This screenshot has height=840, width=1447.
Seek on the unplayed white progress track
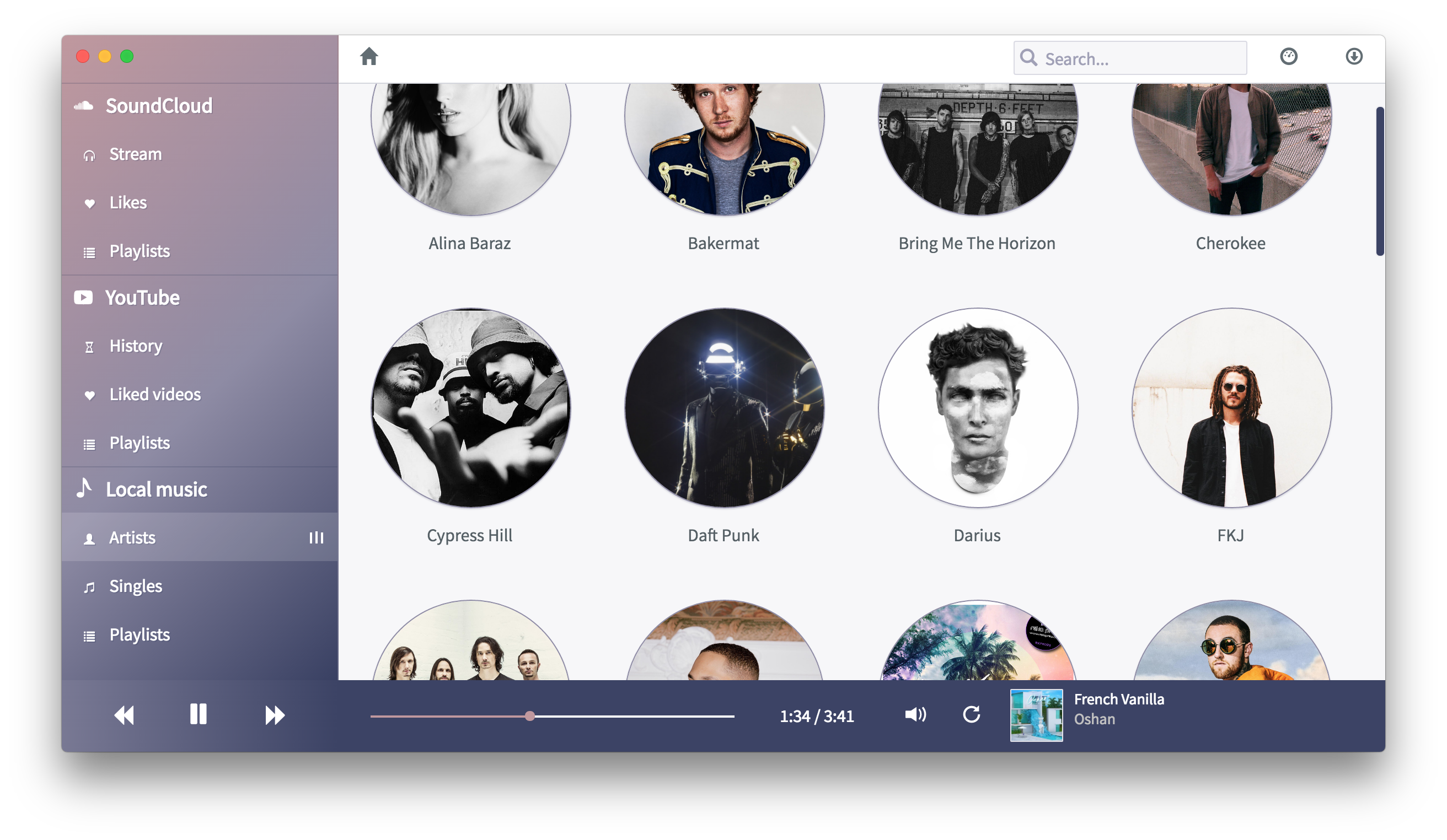635,716
